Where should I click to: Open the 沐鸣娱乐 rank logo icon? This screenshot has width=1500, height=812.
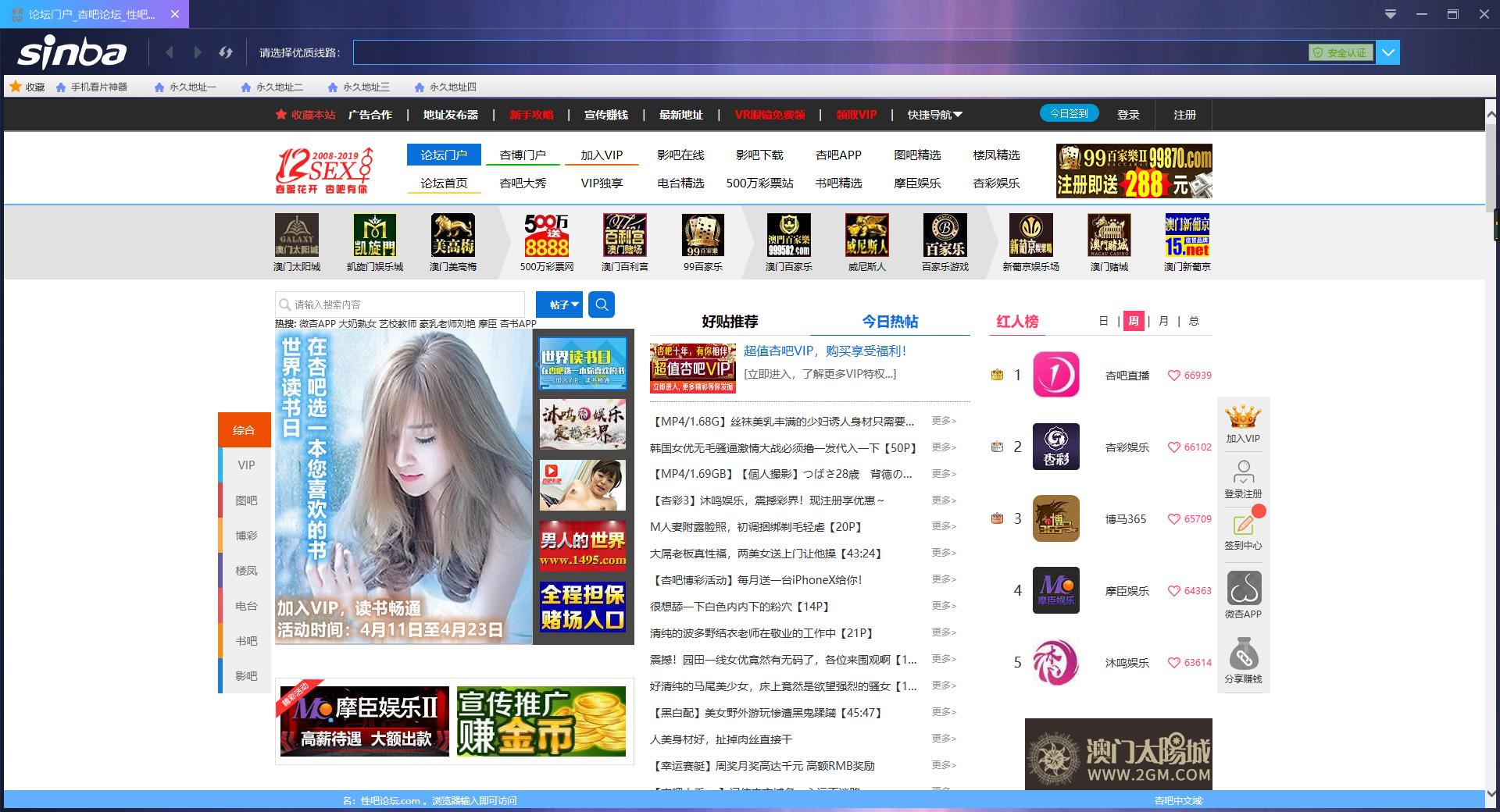click(1056, 662)
